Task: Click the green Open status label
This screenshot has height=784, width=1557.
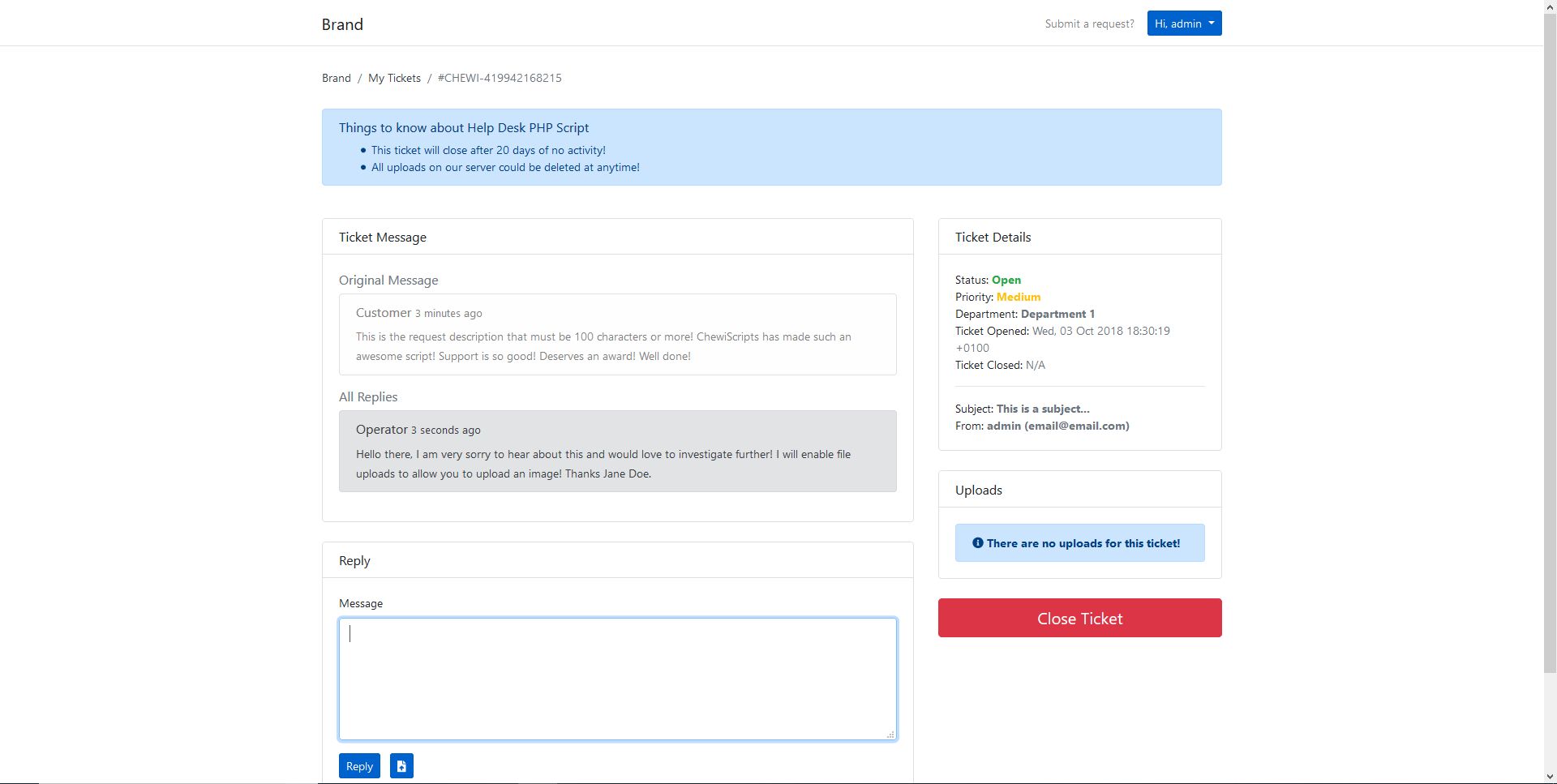Action: [x=1006, y=280]
